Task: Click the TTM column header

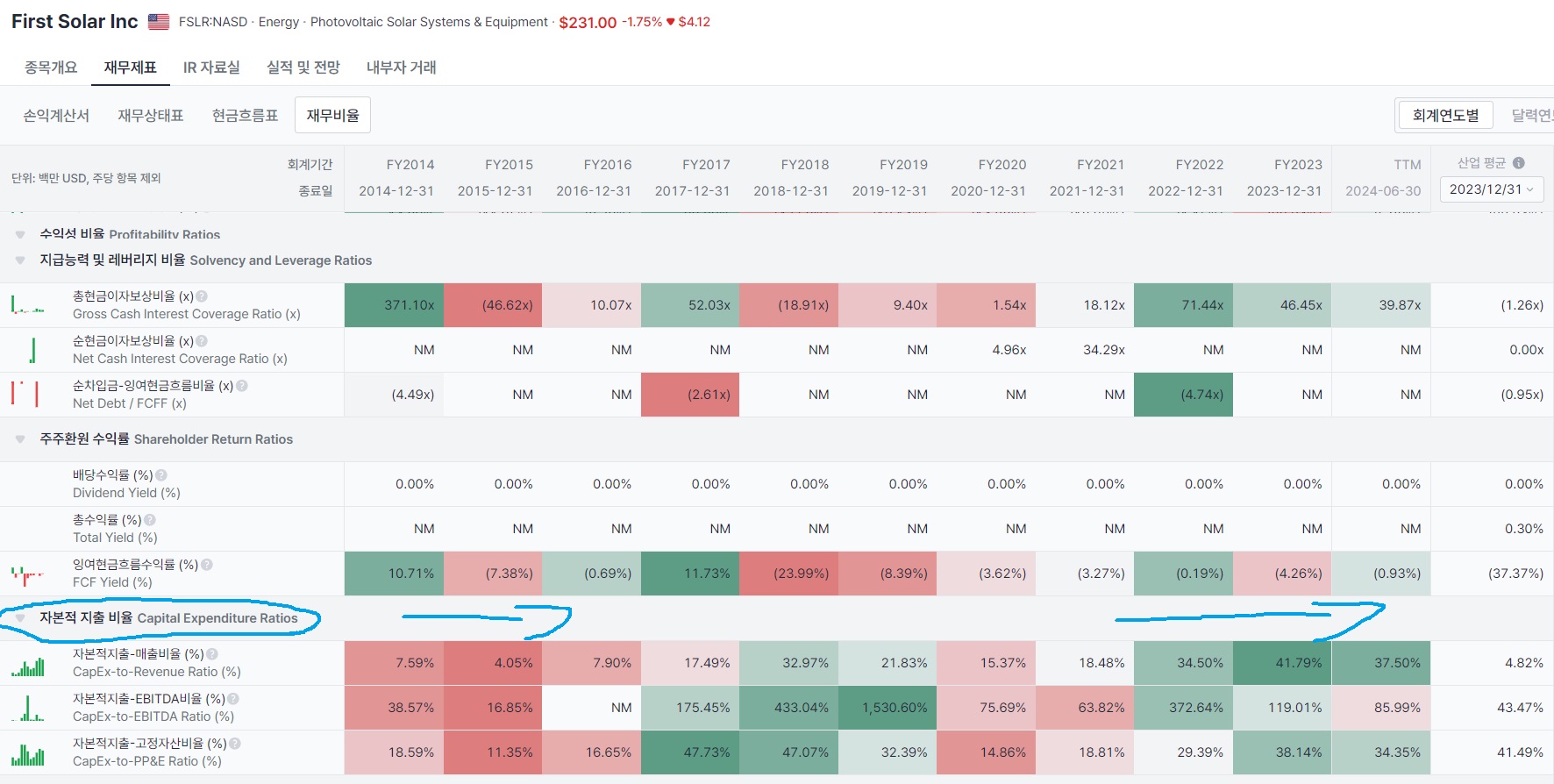Action: [x=1408, y=165]
